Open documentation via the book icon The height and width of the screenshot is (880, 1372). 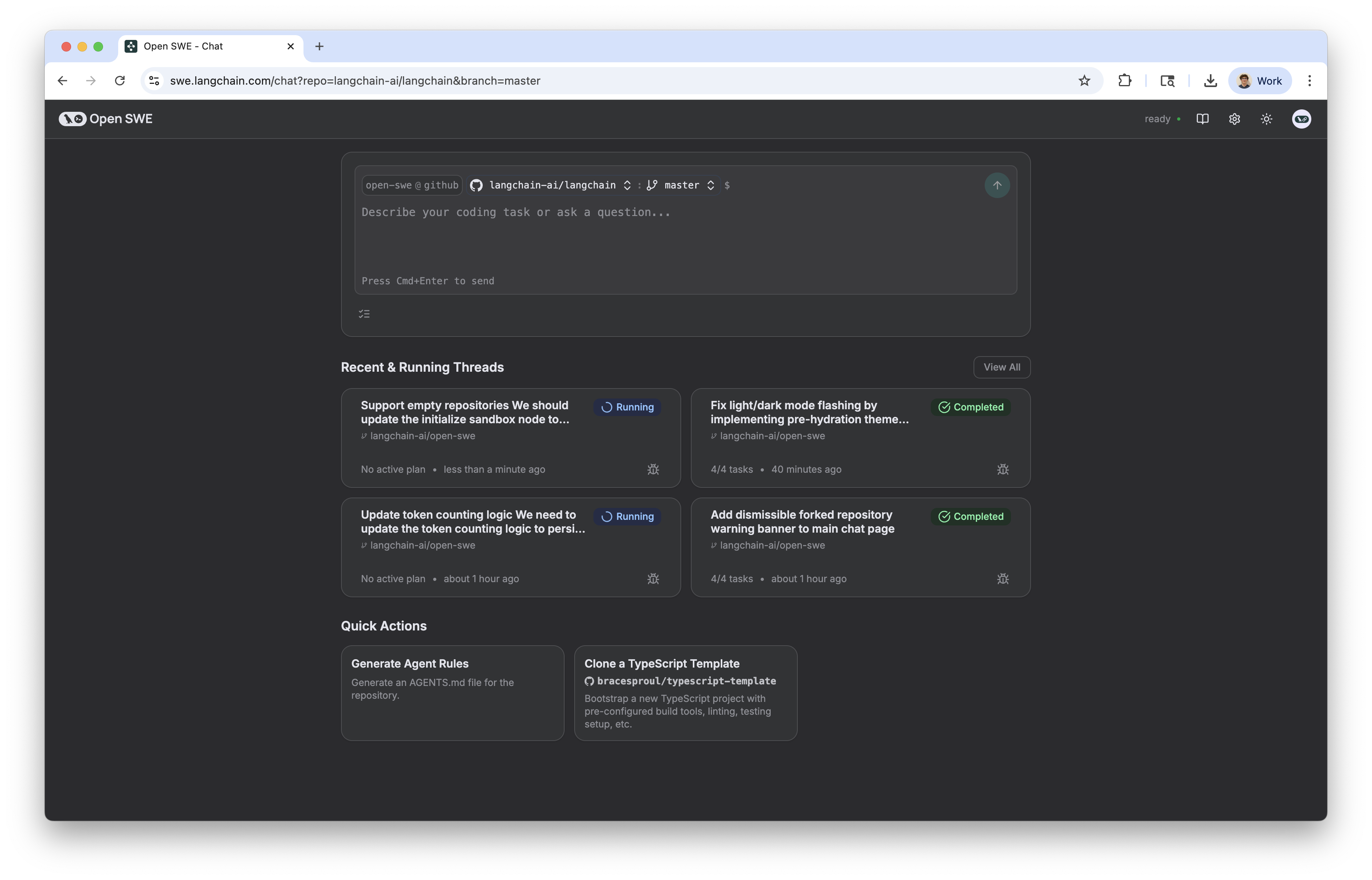tap(1202, 119)
